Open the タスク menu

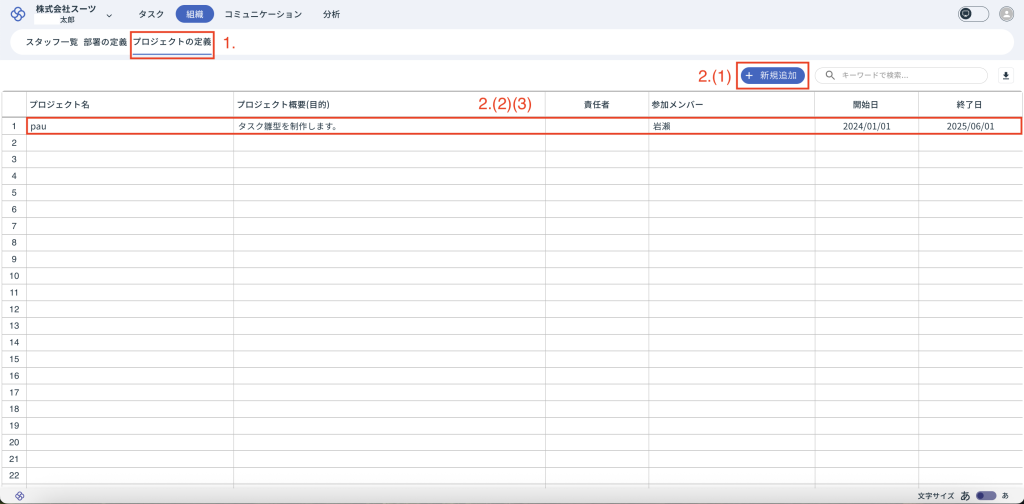[151, 14]
